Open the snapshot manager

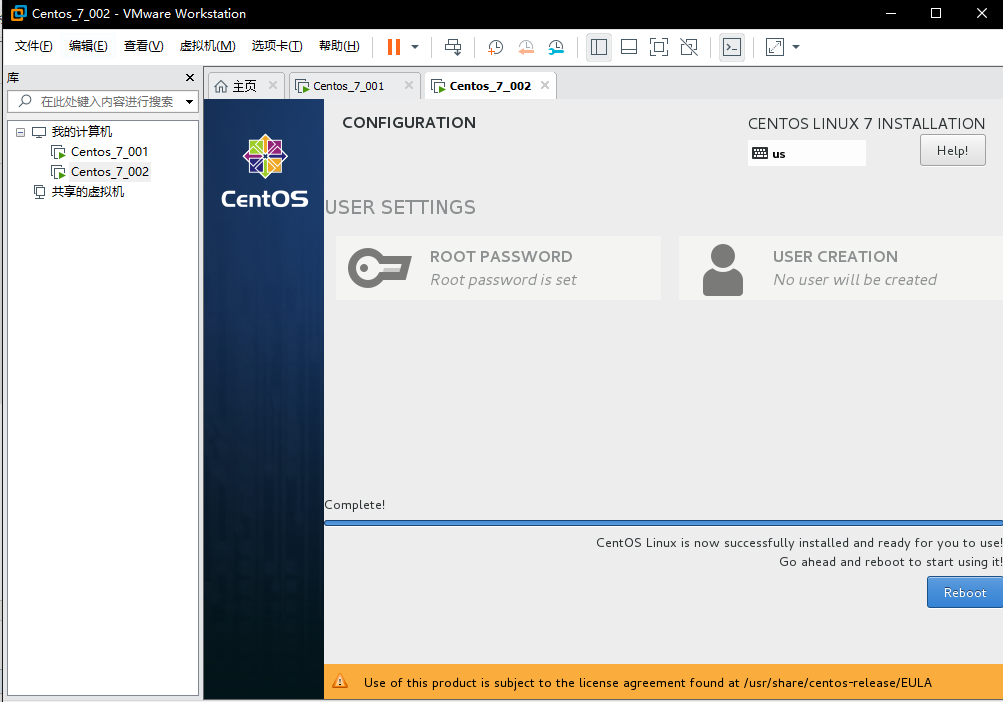(x=557, y=47)
